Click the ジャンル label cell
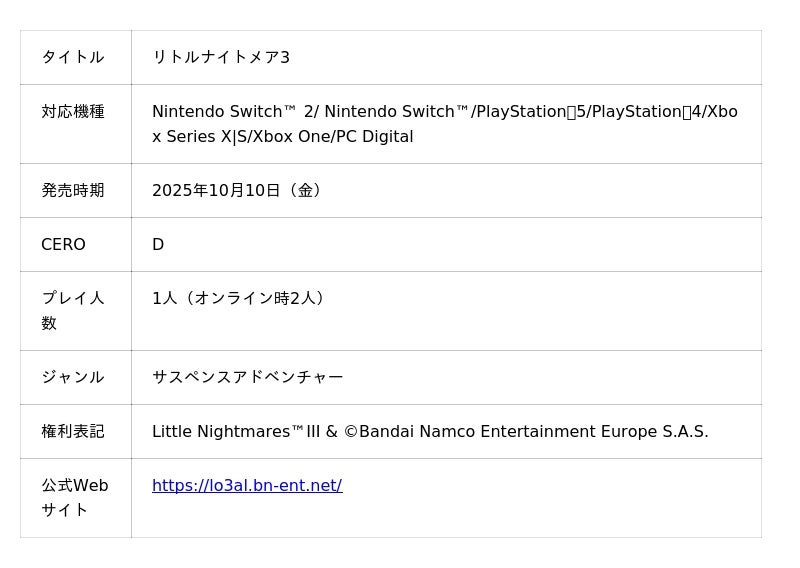800x568 pixels. point(73,377)
